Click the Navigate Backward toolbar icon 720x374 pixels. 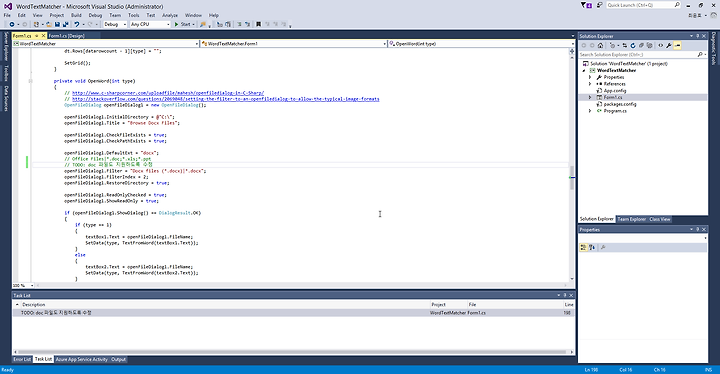[12, 24]
